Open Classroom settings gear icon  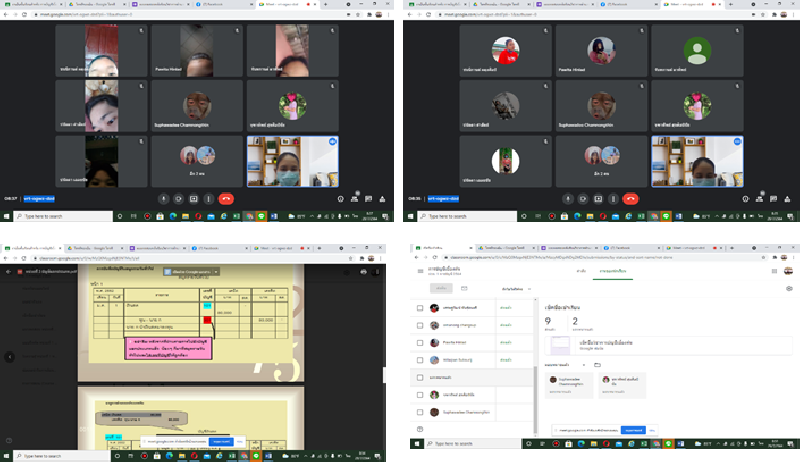789,288
